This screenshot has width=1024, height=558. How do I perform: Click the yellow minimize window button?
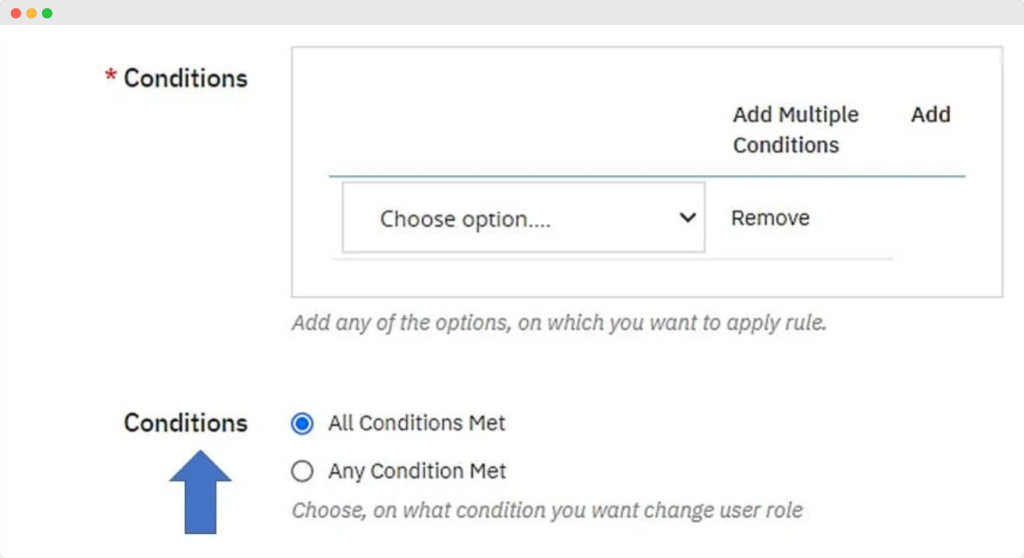[31, 13]
